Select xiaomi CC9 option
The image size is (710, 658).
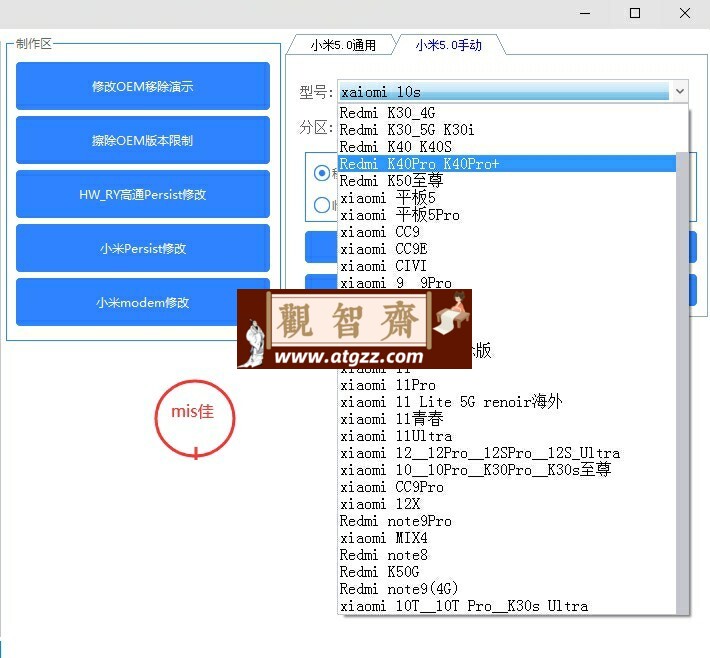[x=507, y=232]
